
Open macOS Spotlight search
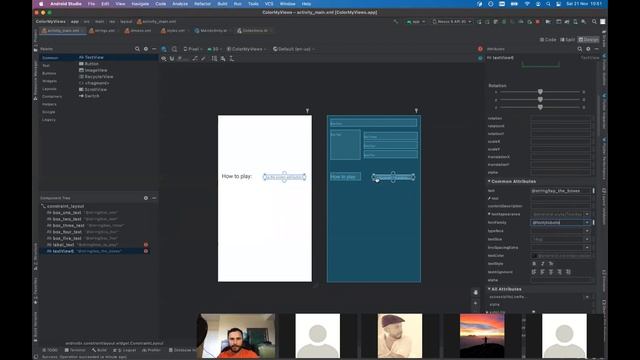coord(548,4)
